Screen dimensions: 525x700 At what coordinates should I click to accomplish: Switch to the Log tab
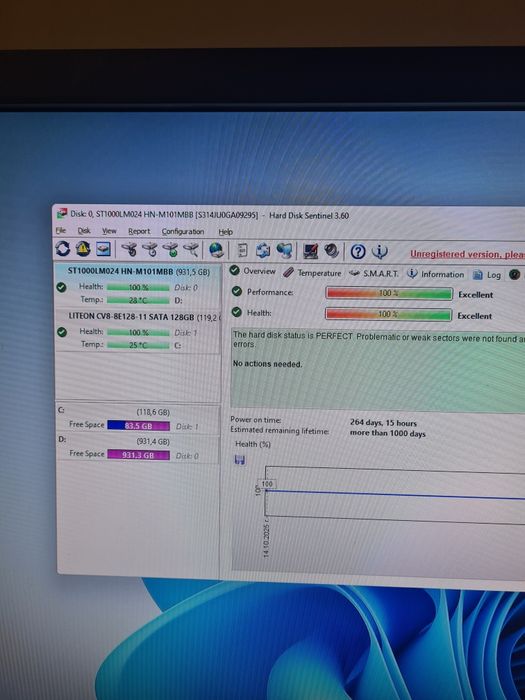pyautogui.click(x=487, y=275)
